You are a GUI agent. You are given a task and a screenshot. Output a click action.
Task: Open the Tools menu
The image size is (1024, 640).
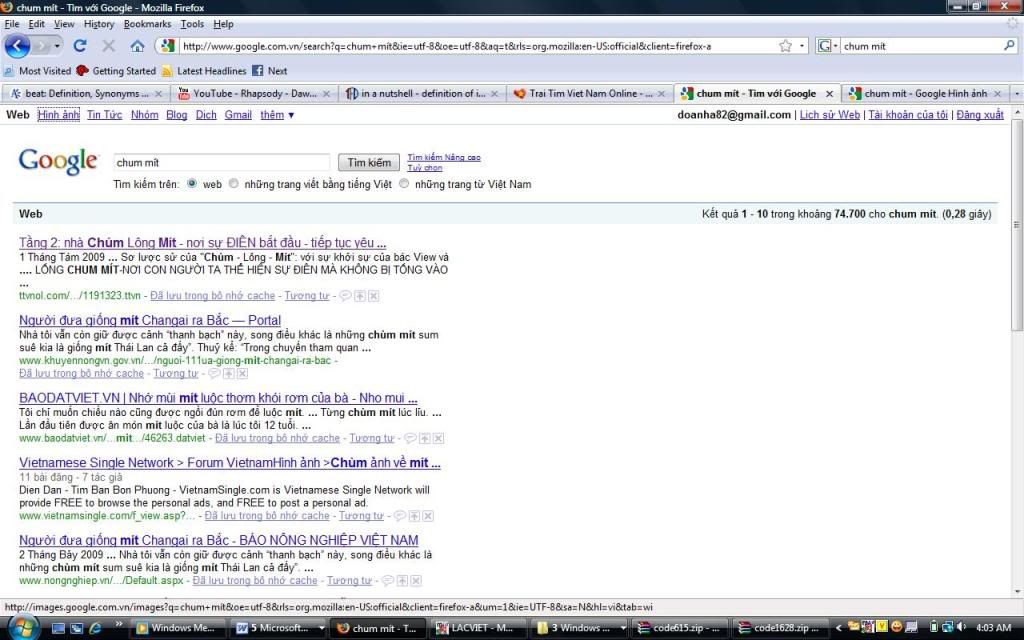[x=192, y=24]
